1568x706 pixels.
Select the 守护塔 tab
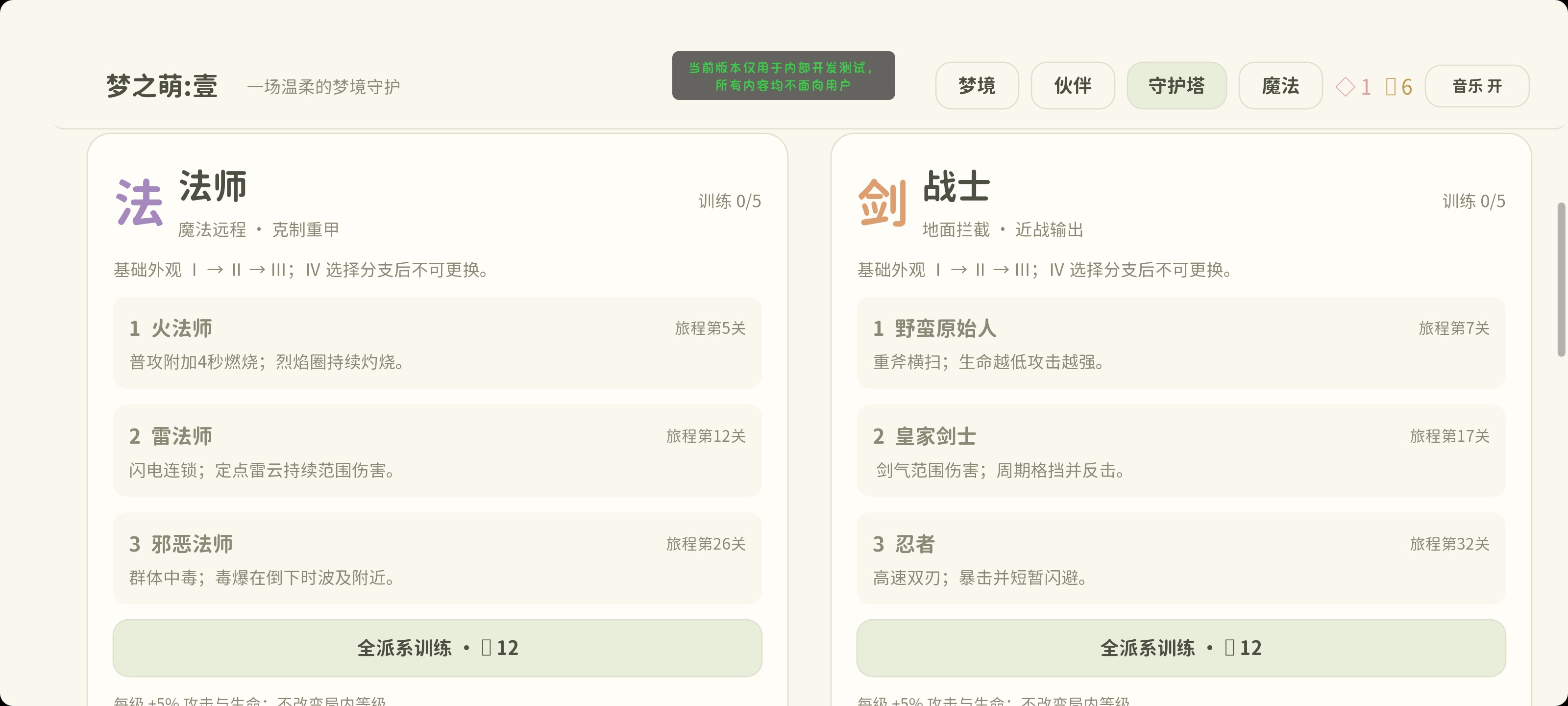click(x=1176, y=86)
